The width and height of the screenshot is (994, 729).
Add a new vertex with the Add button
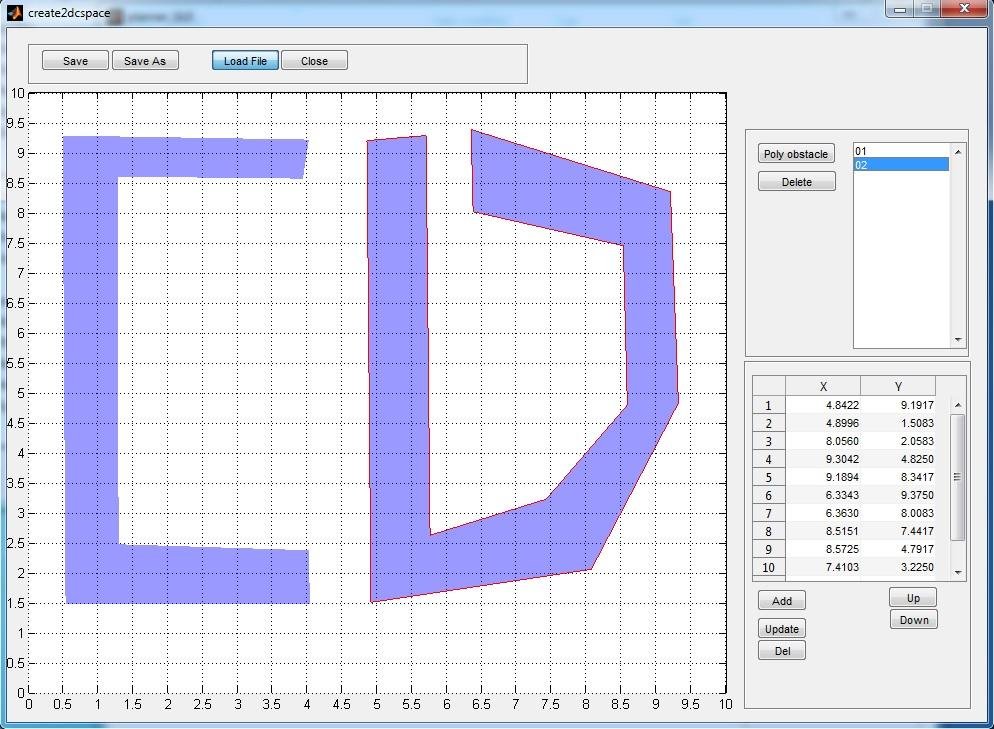tap(781, 600)
